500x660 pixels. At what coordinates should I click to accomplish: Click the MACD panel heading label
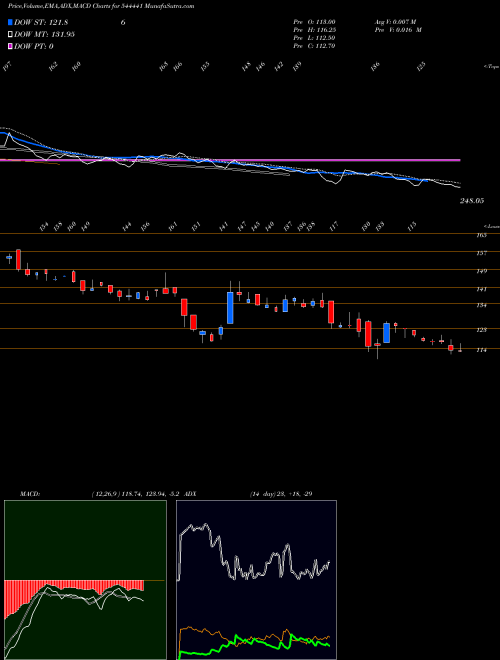(x=30, y=494)
